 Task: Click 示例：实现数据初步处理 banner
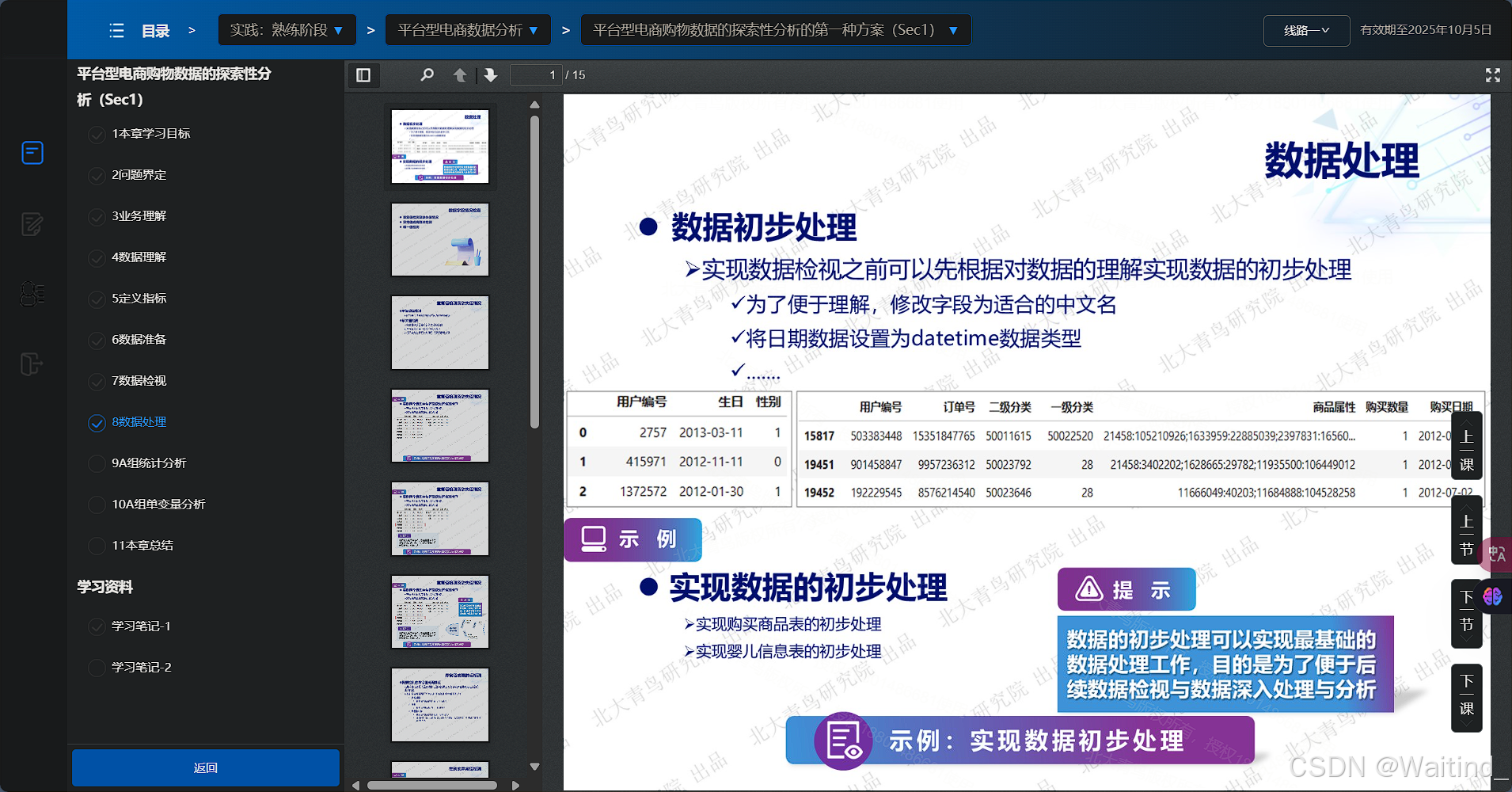coord(1020,741)
